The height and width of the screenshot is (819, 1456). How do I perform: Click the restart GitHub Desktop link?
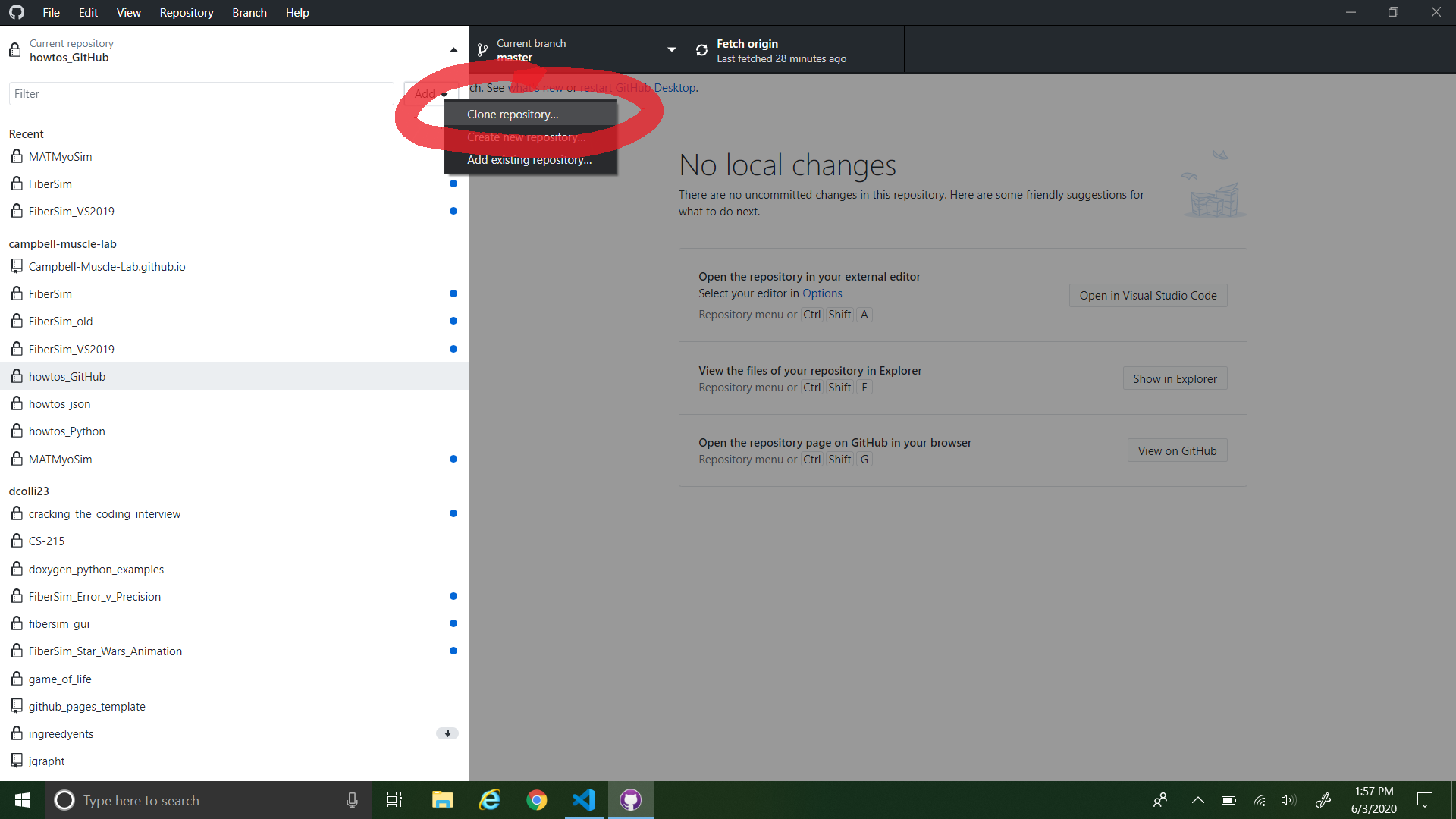click(x=639, y=87)
